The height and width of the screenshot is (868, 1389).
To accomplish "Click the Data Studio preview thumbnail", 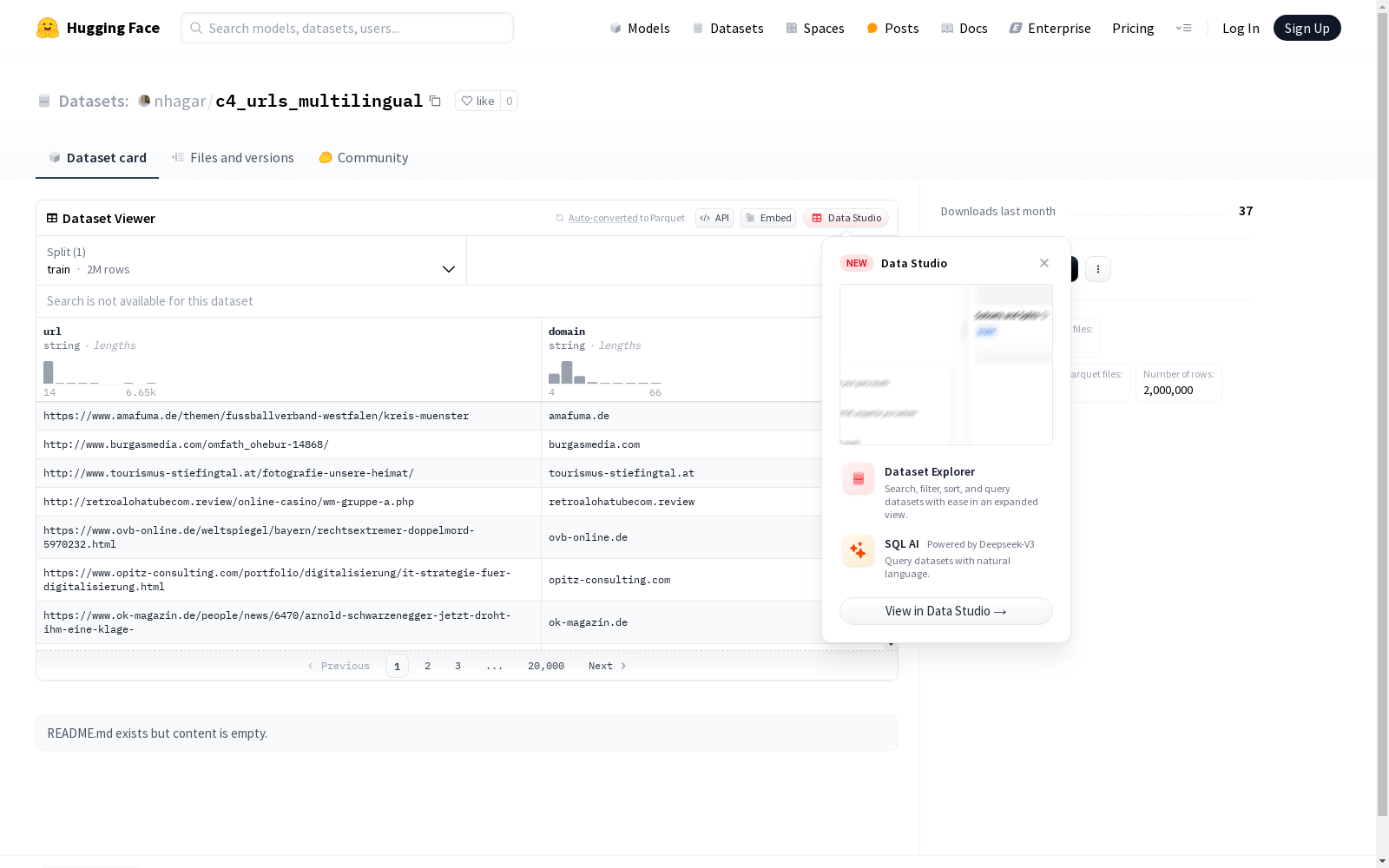I will [946, 365].
